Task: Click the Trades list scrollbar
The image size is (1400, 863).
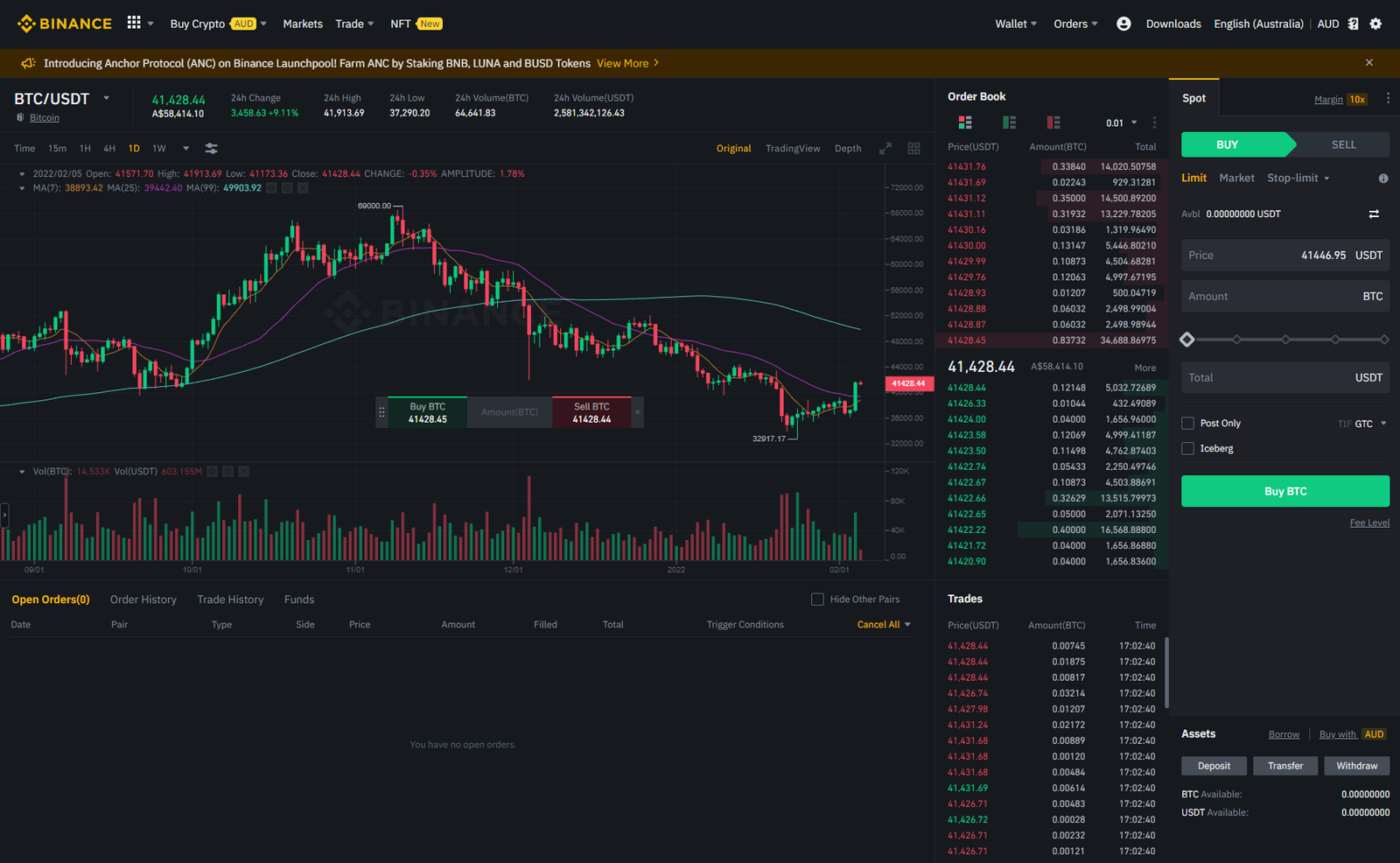Action: tap(1166, 673)
